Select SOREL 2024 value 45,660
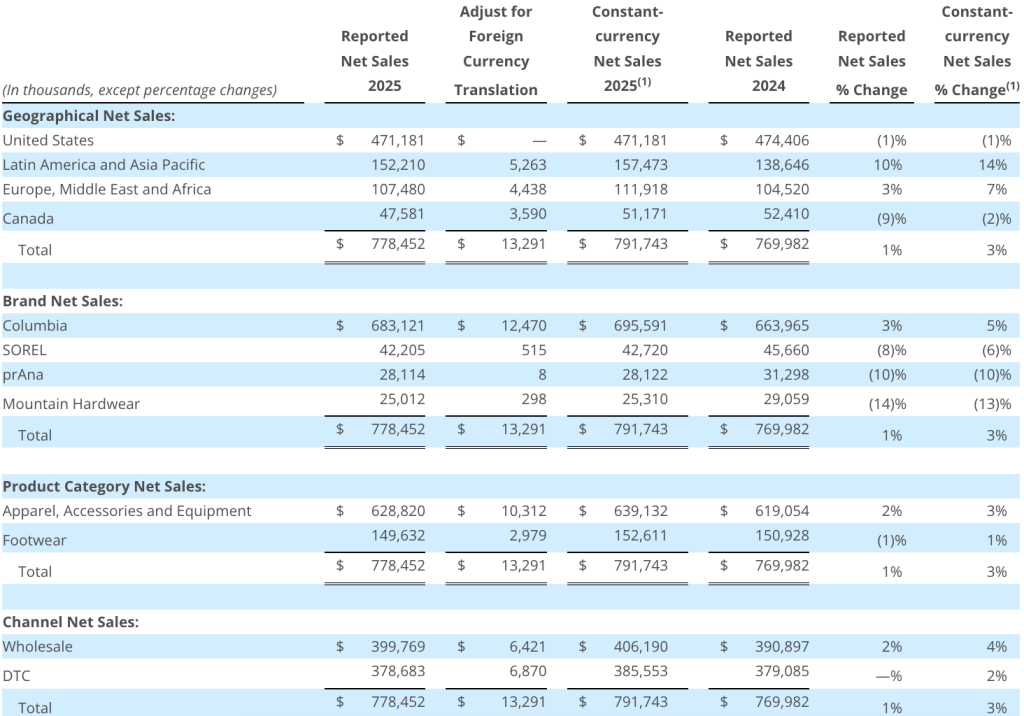Image resolution: width=1024 pixels, height=716 pixels. pos(786,350)
